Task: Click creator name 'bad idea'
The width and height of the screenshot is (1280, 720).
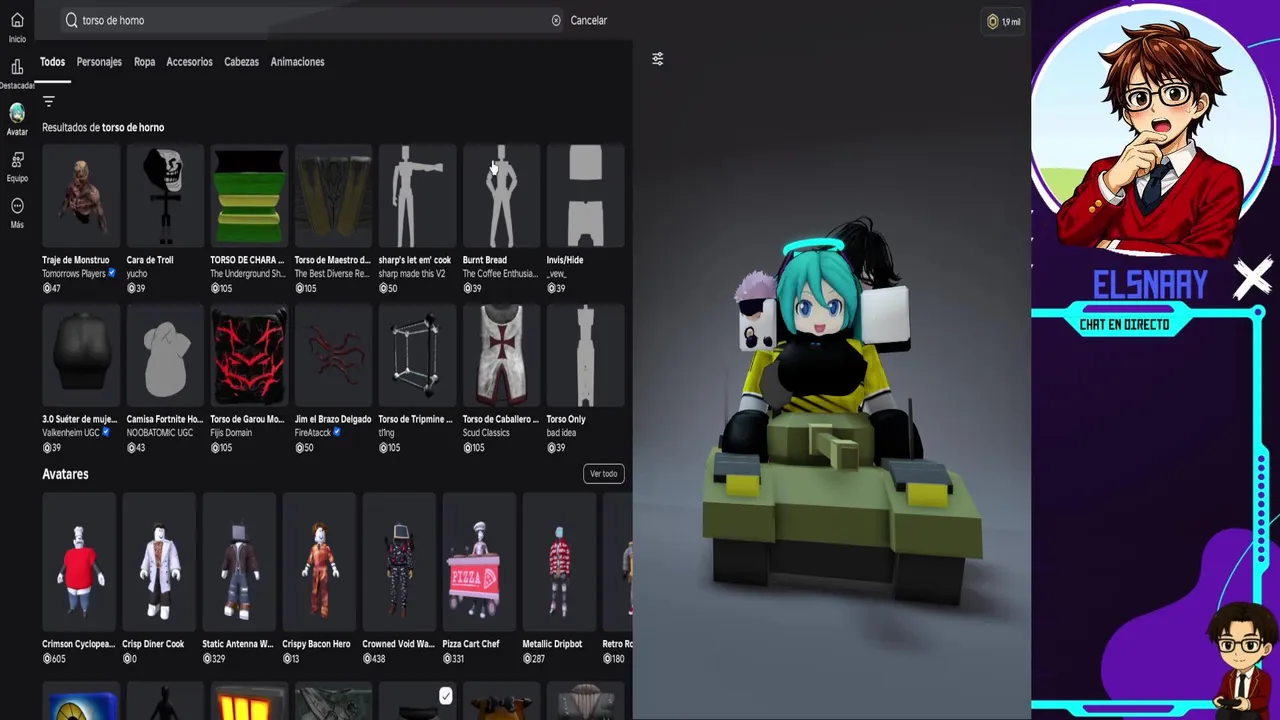Action: pyautogui.click(x=562, y=433)
